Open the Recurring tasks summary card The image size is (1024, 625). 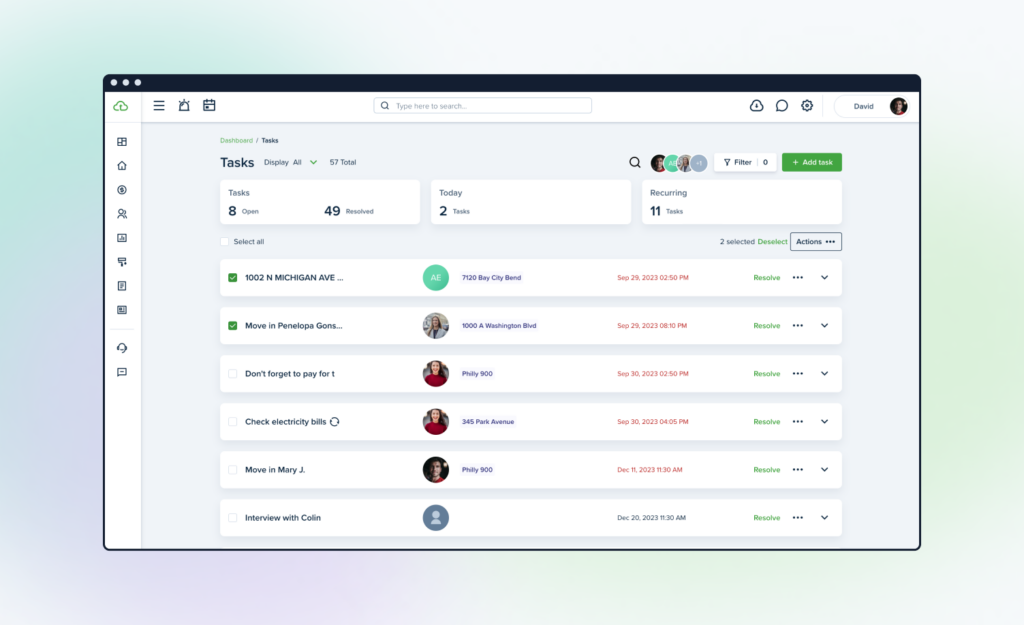[742, 202]
